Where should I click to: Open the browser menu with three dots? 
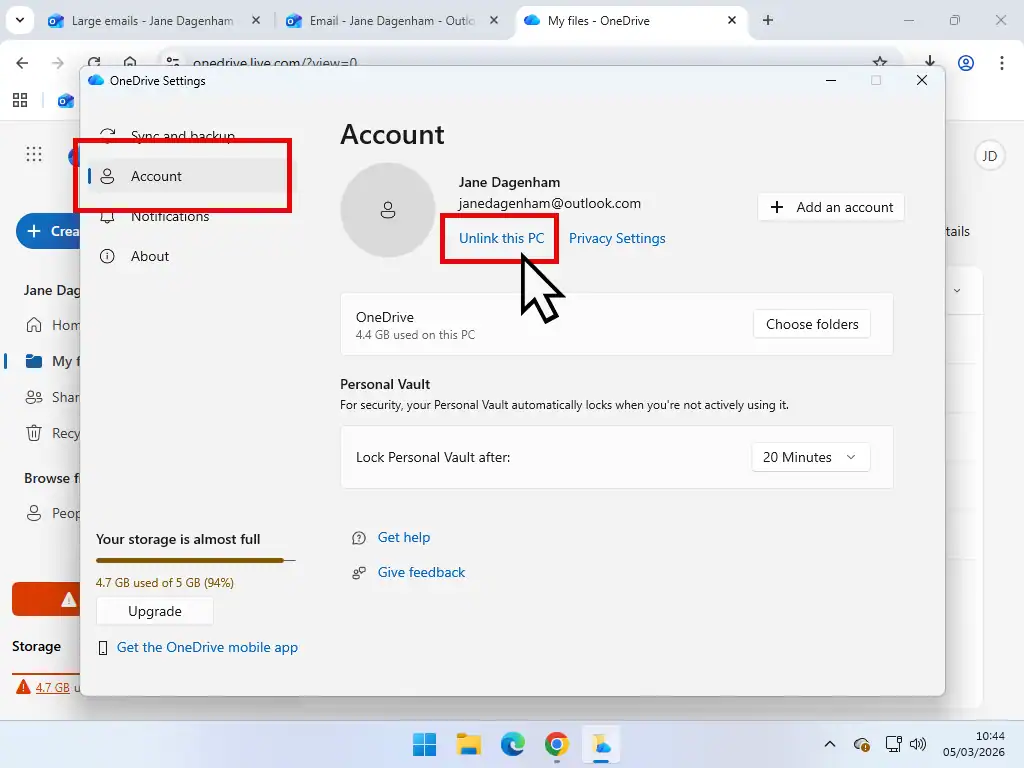tap(1003, 62)
